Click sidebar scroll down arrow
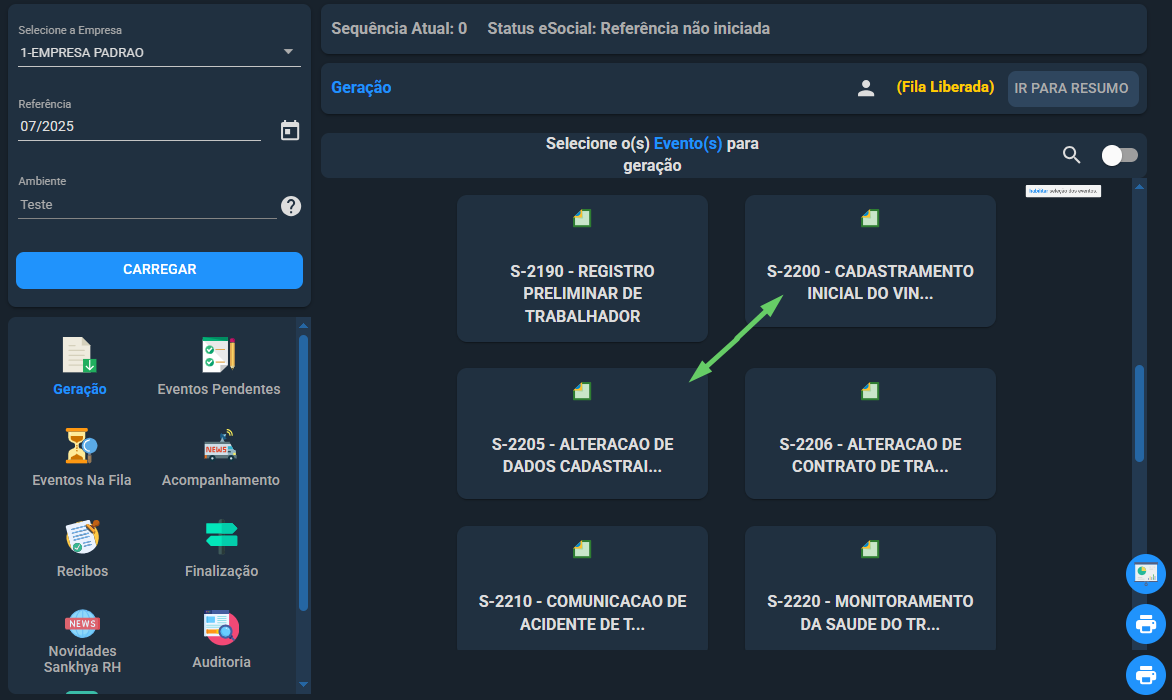 click(x=303, y=684)
